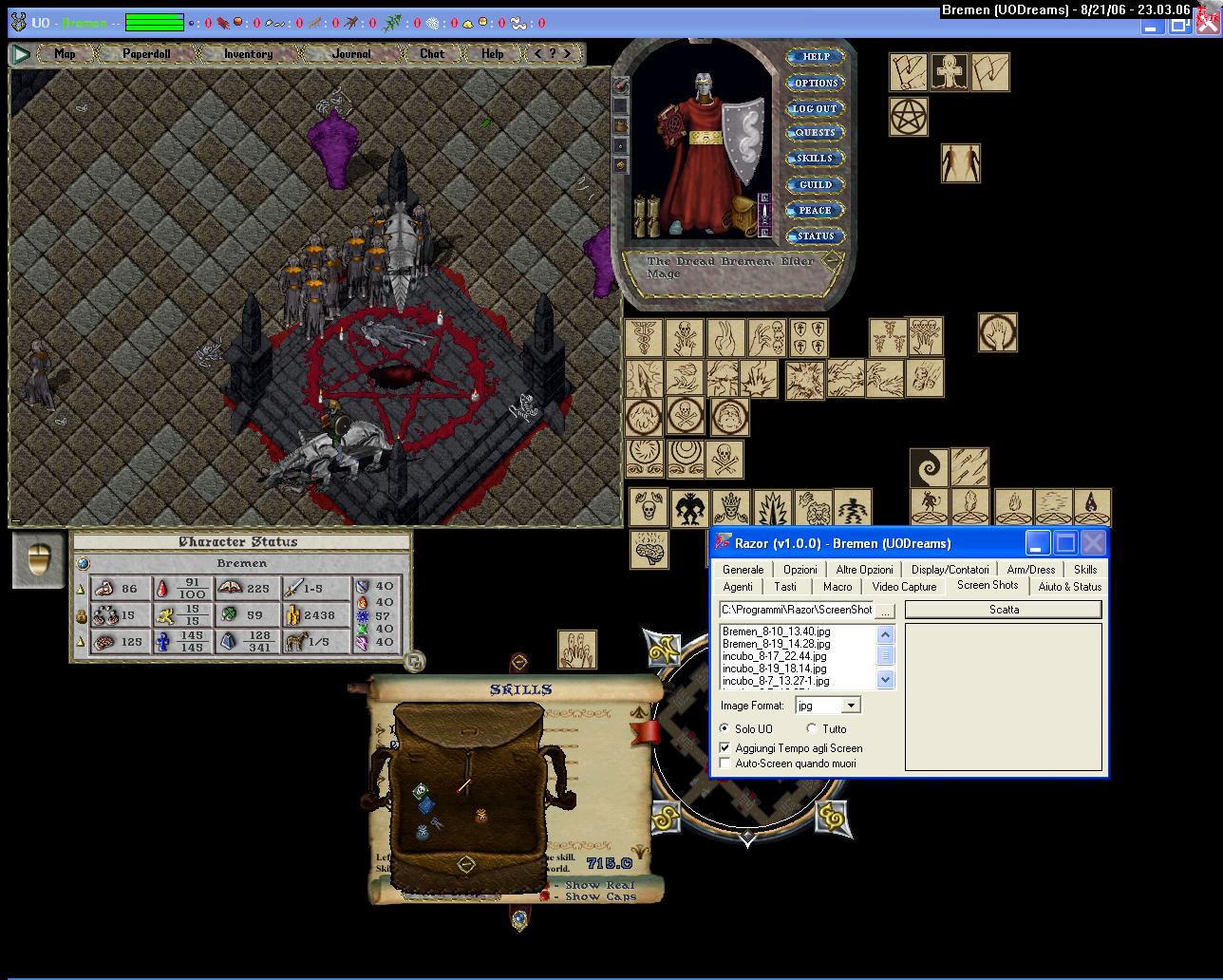Open the Macro tab in Razor
This screenshot has width=1223, height=980.
(x=837, y=586)
